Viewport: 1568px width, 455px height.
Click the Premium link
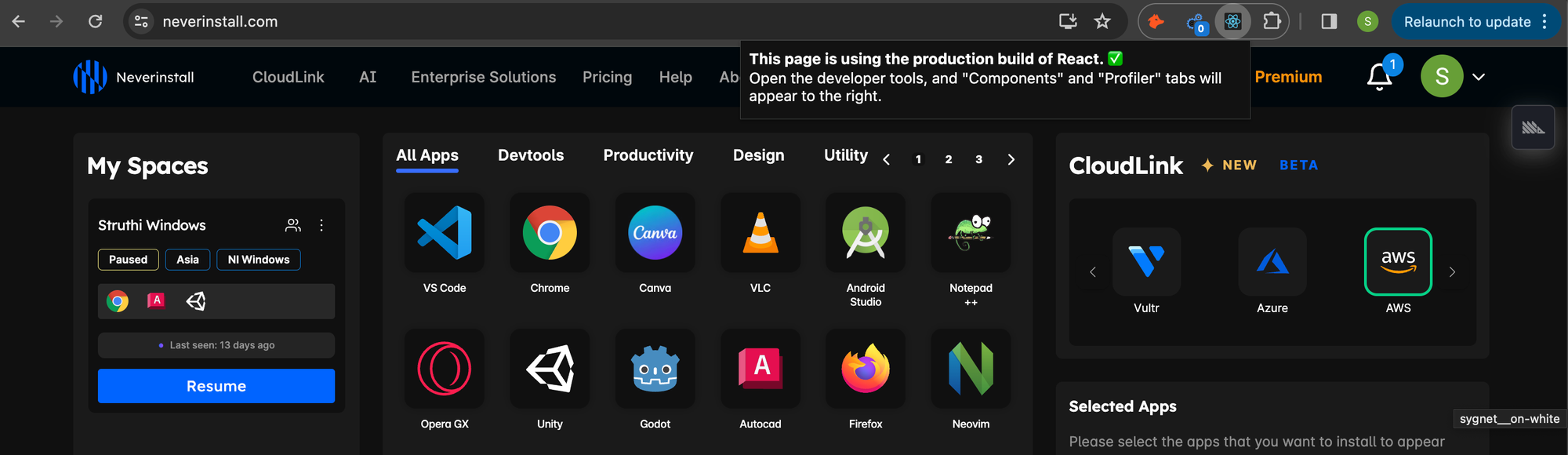coord(1288,77)
